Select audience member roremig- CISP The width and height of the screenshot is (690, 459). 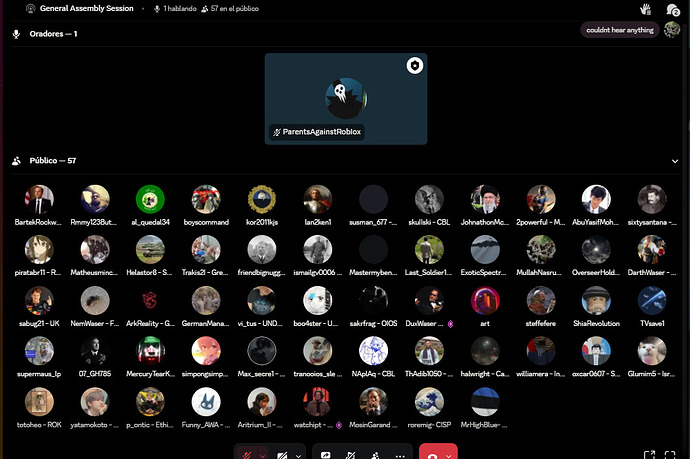click(429, 408)
